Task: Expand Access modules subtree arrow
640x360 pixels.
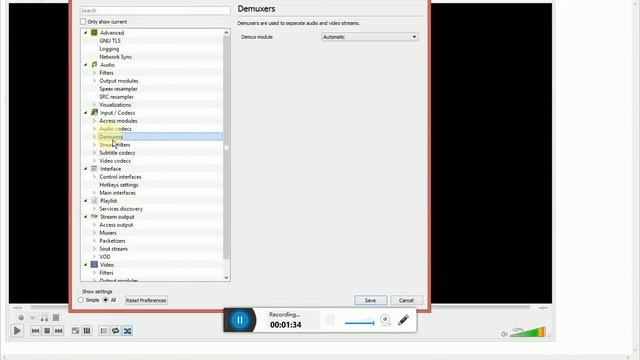Action: (94, 121)
